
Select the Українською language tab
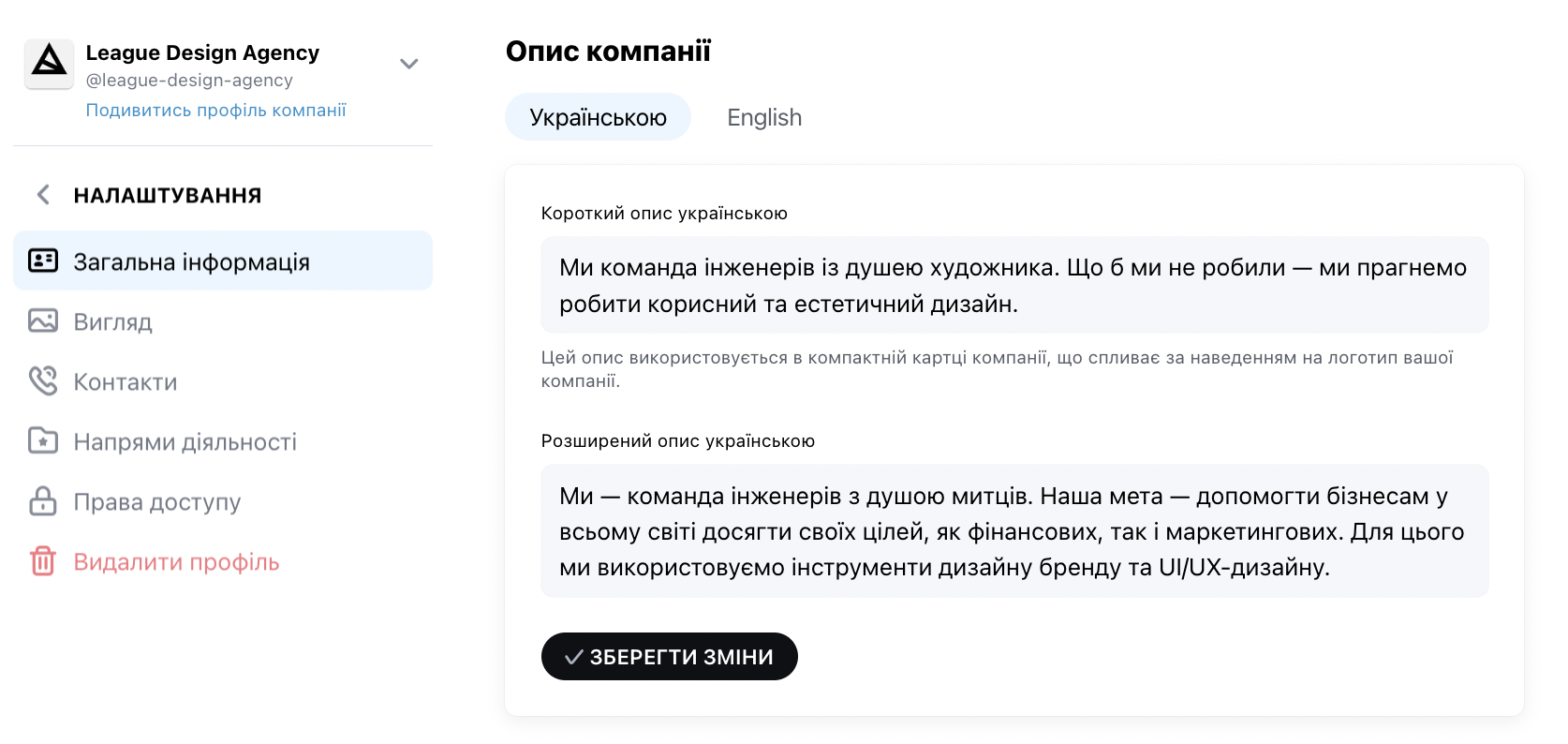point(598,117)
